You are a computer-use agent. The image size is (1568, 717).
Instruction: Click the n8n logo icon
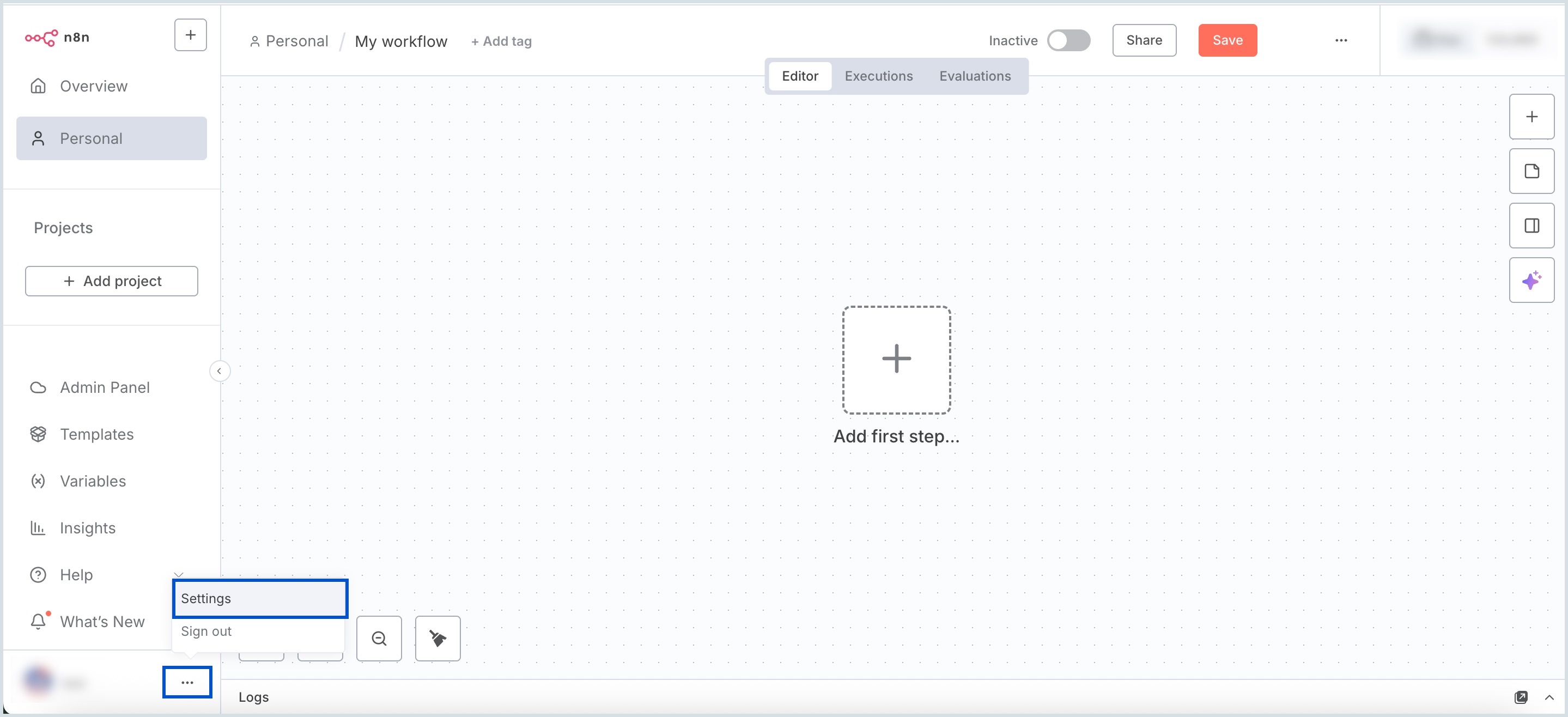pos(41,38)
